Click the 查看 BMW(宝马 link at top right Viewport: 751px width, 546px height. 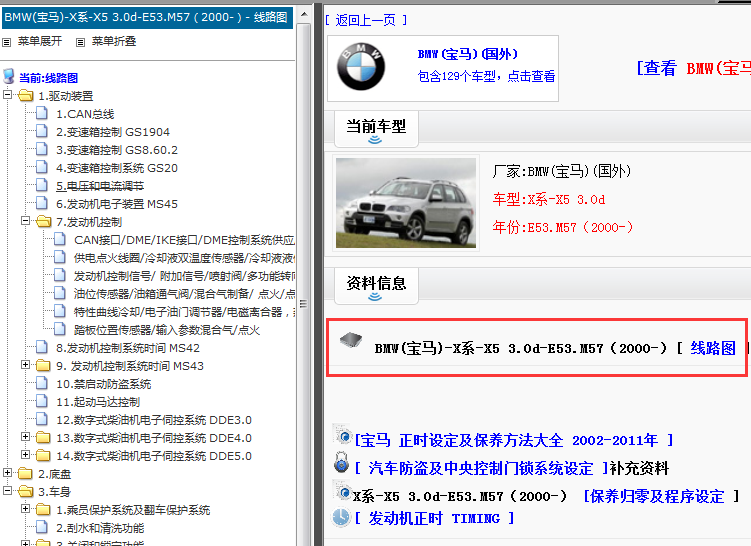[x=693, y=68]
